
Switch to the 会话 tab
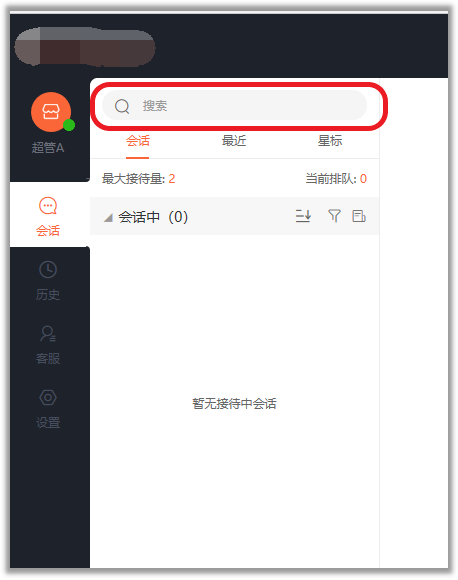point(138,141)
